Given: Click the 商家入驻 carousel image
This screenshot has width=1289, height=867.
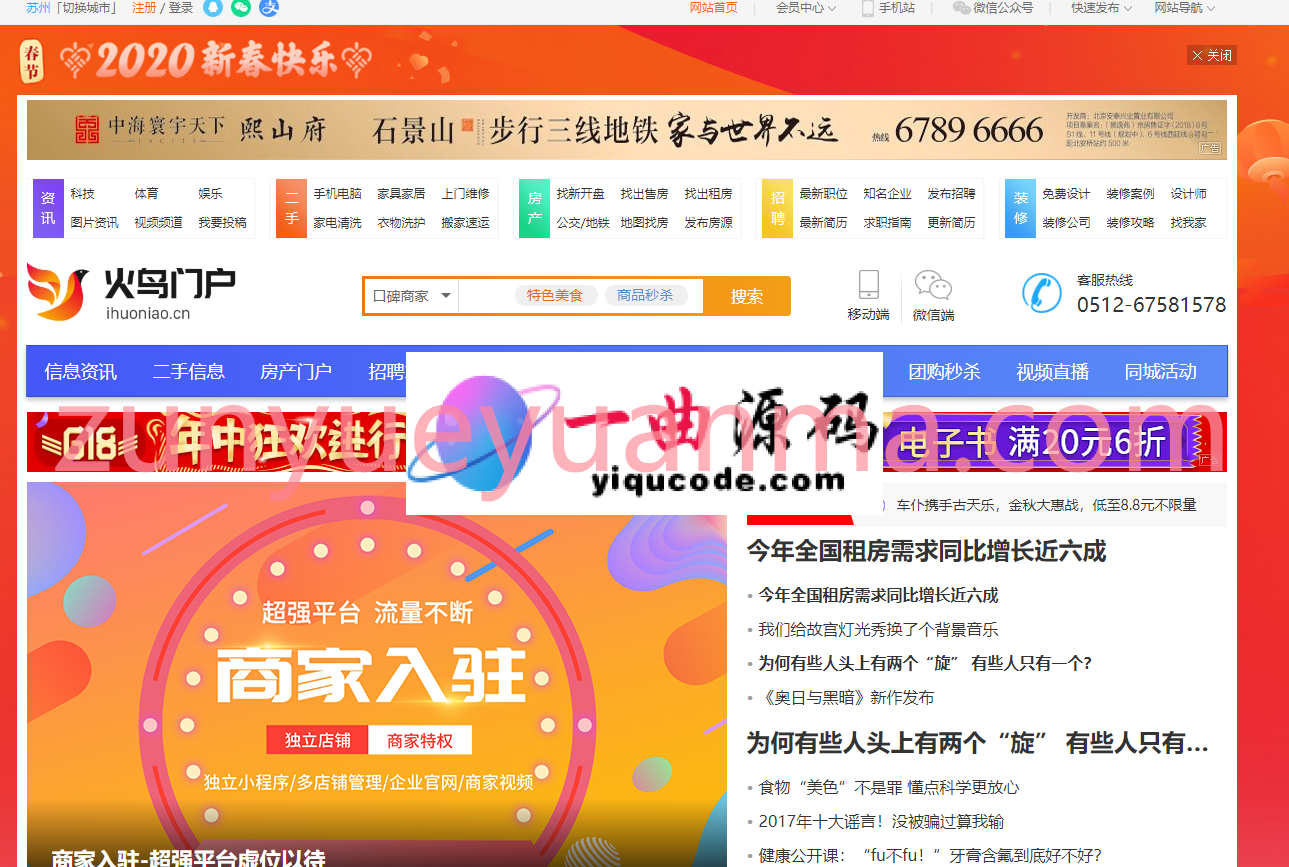Looking at the screenshot, I should 377,675.
